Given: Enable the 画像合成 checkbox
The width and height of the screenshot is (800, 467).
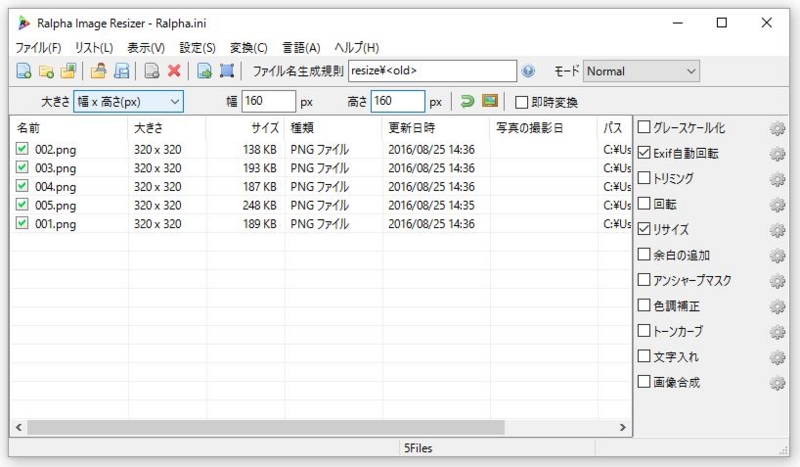Looking at the screenshot, I should coord(644,381).
